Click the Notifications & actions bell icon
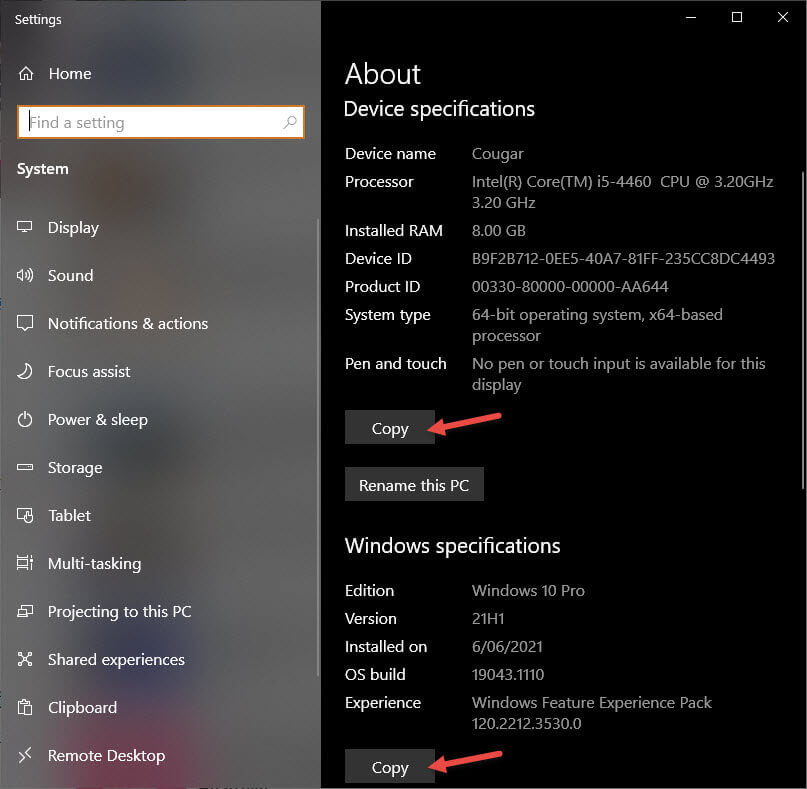 point(24,323)
